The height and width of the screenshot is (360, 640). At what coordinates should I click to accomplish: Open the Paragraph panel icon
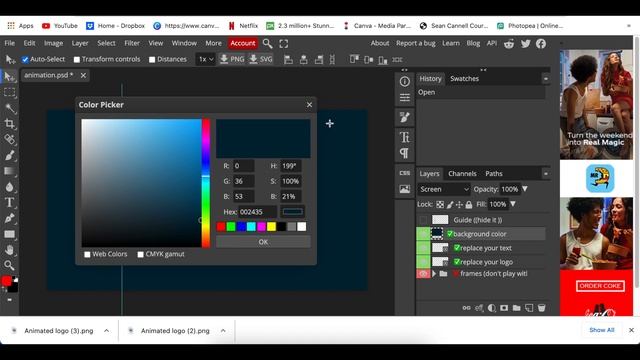tap(404, 153)
